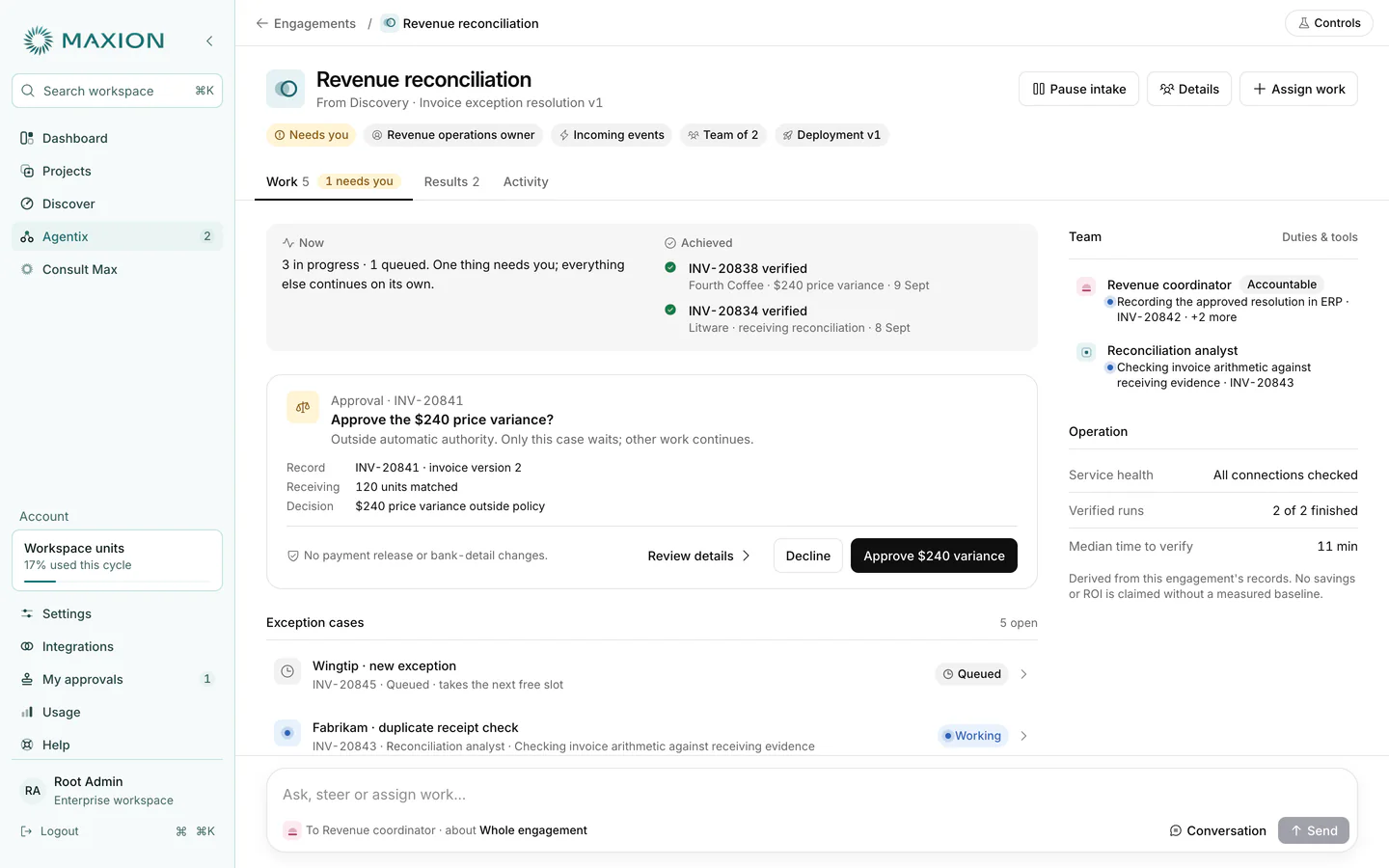
Task: Click the Send button
Action: click(x=1314, y=830)
